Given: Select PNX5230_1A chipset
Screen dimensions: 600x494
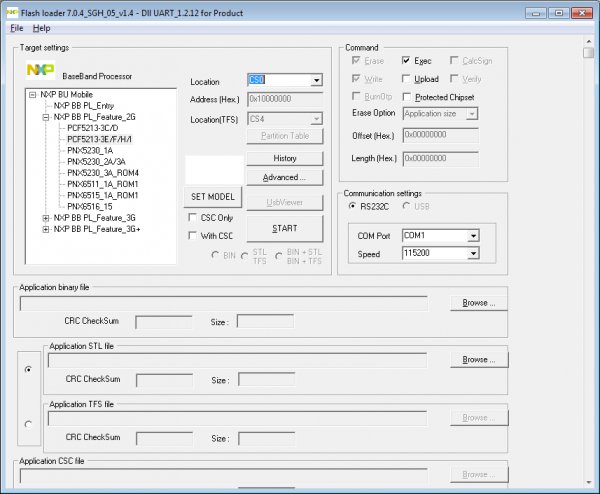Looking at the screenshot, I should point(90,150).
